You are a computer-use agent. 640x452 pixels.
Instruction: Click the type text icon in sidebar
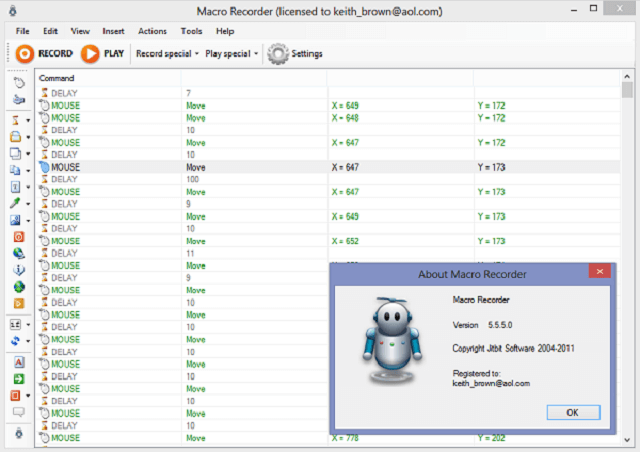15,187
